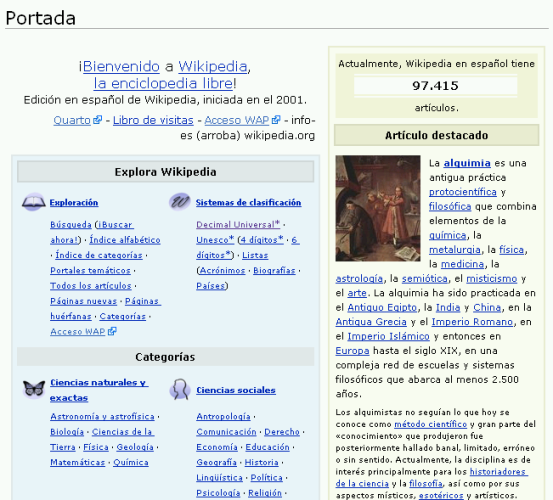Open the Imperio Romano link

coord(472,322)
